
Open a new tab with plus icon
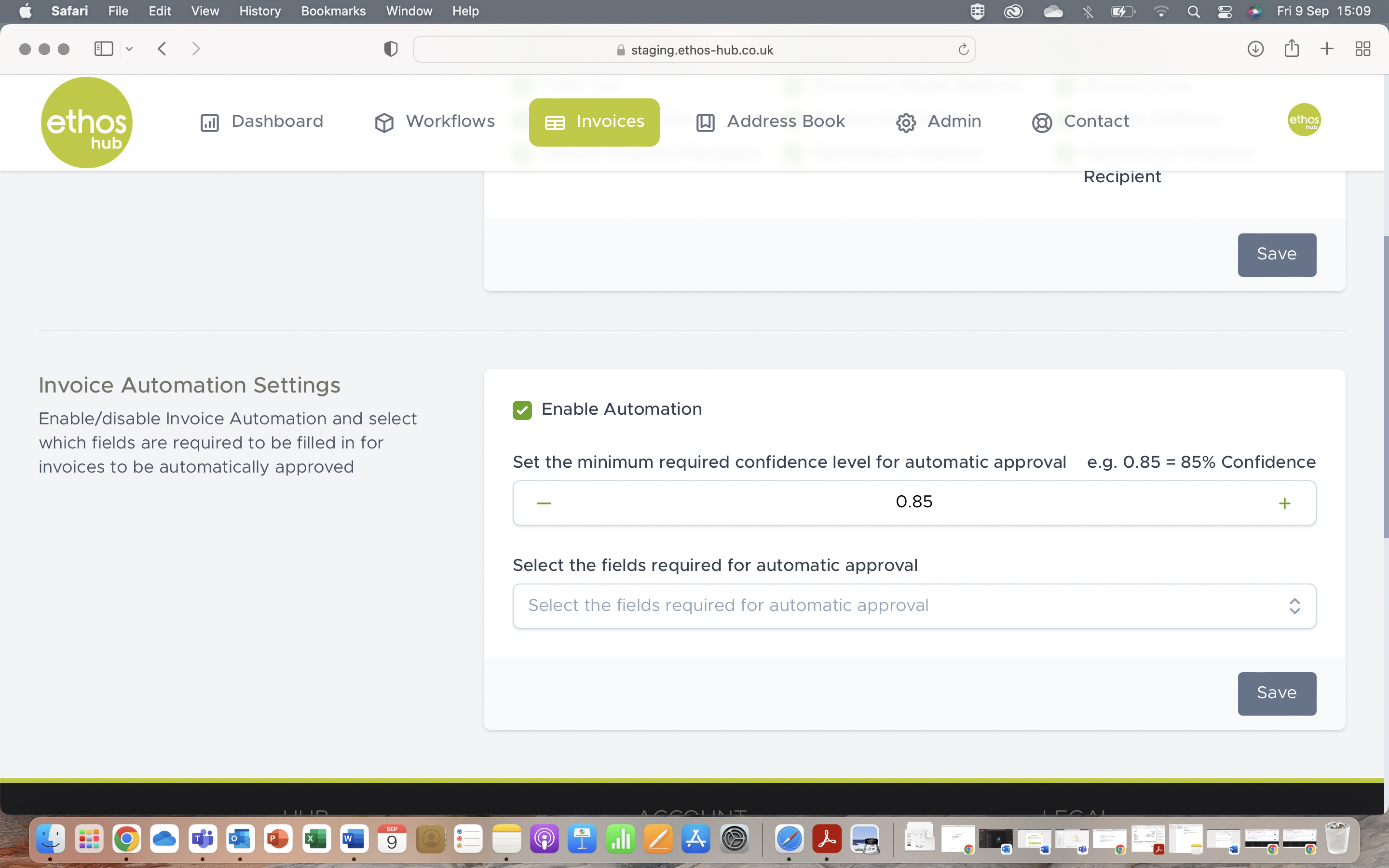[x=1326, y=49]
